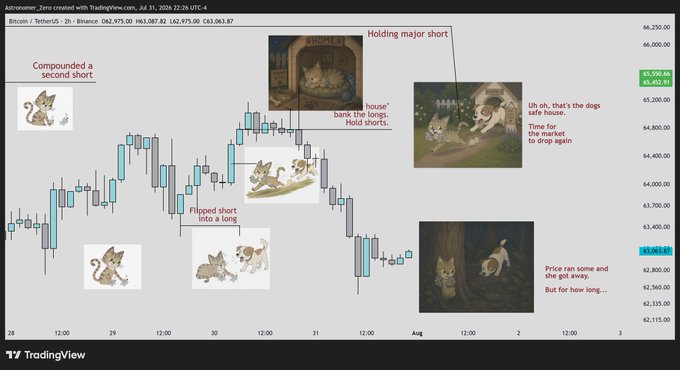The width and height of the screenshot is (680, 370).
Task: Click the 62,115.00 price axis label
Action: click(656, 320)
